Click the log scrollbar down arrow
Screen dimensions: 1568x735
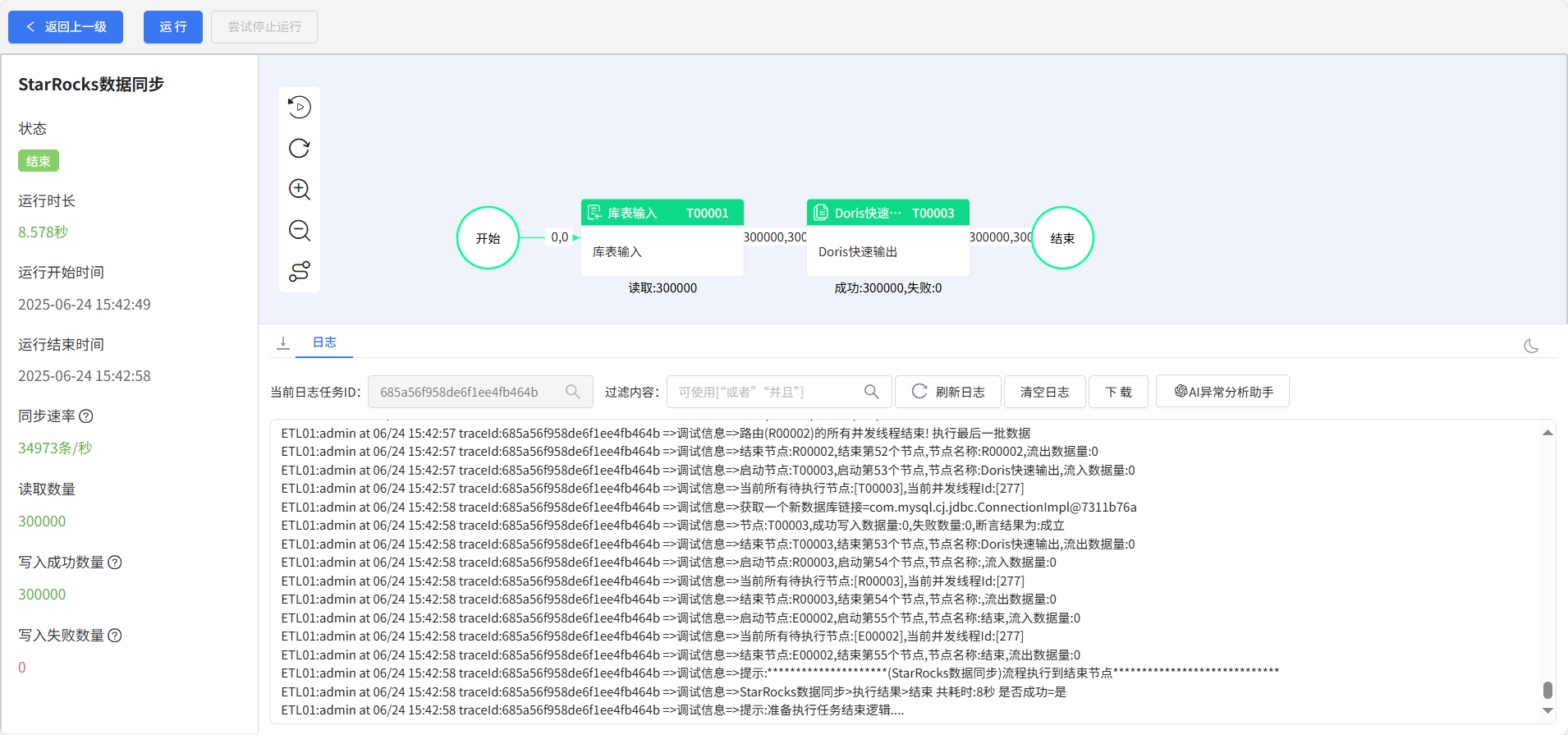point(1547,711)
